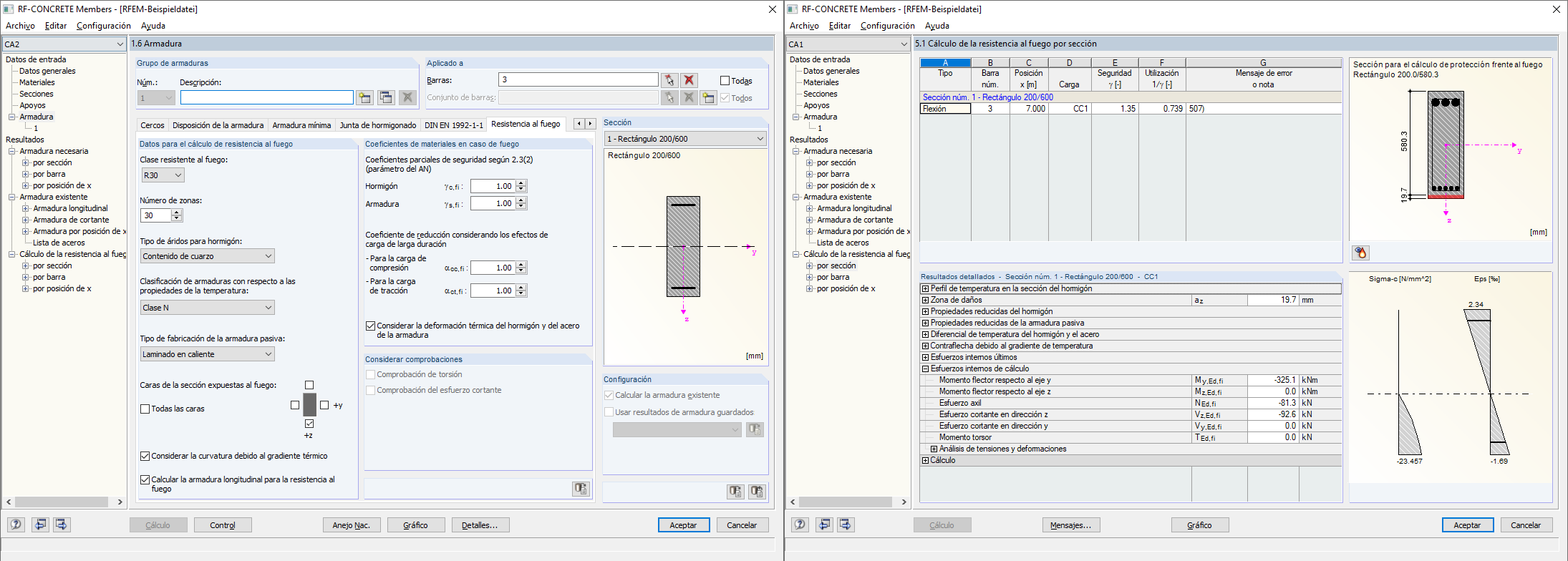Open the Laminado en caliente dropdown
Image resolution: width=1568 pixels, height=561 pixels.
[208, 354]
